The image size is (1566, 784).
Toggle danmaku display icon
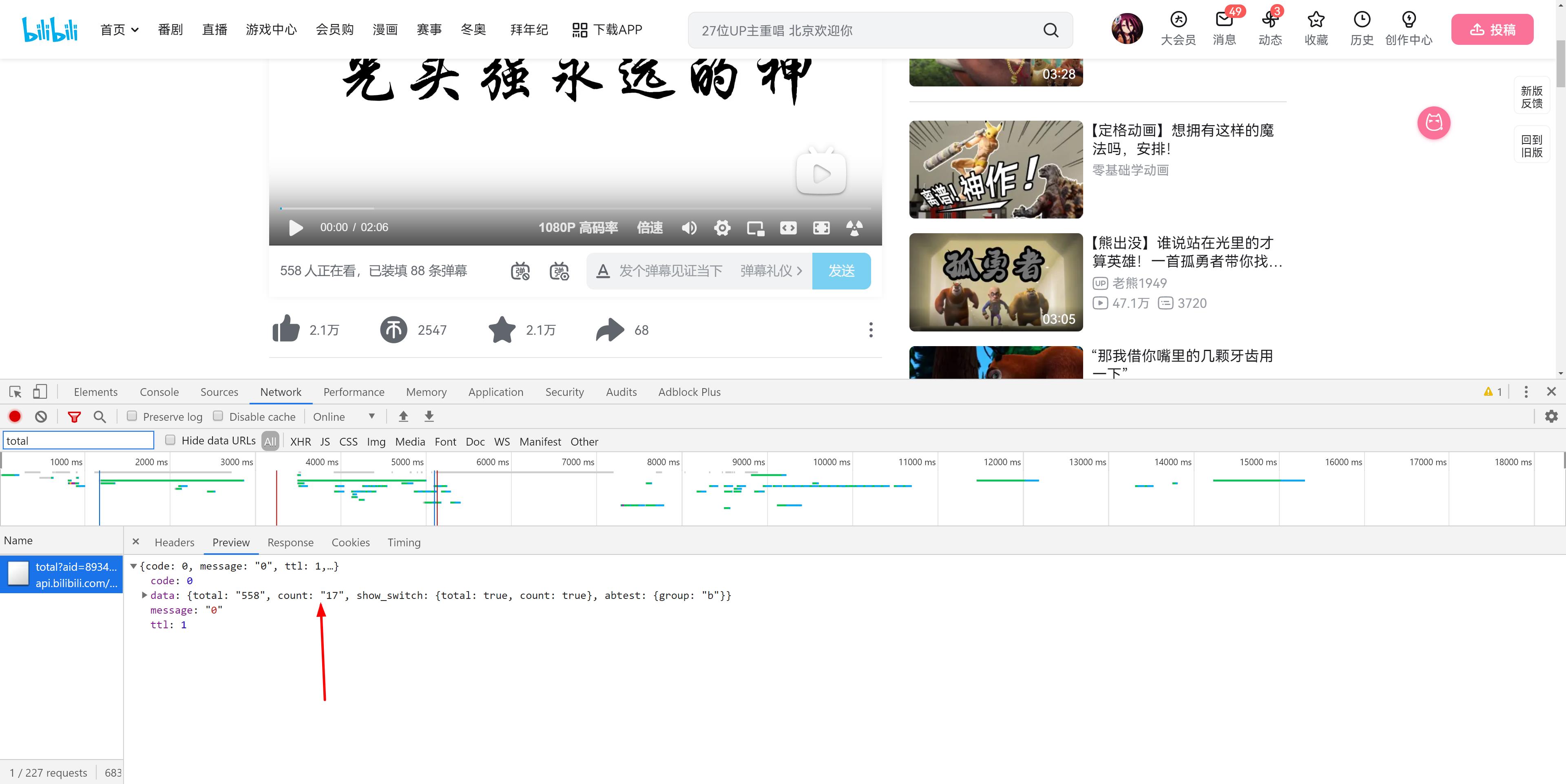click(x=520, y=271)
